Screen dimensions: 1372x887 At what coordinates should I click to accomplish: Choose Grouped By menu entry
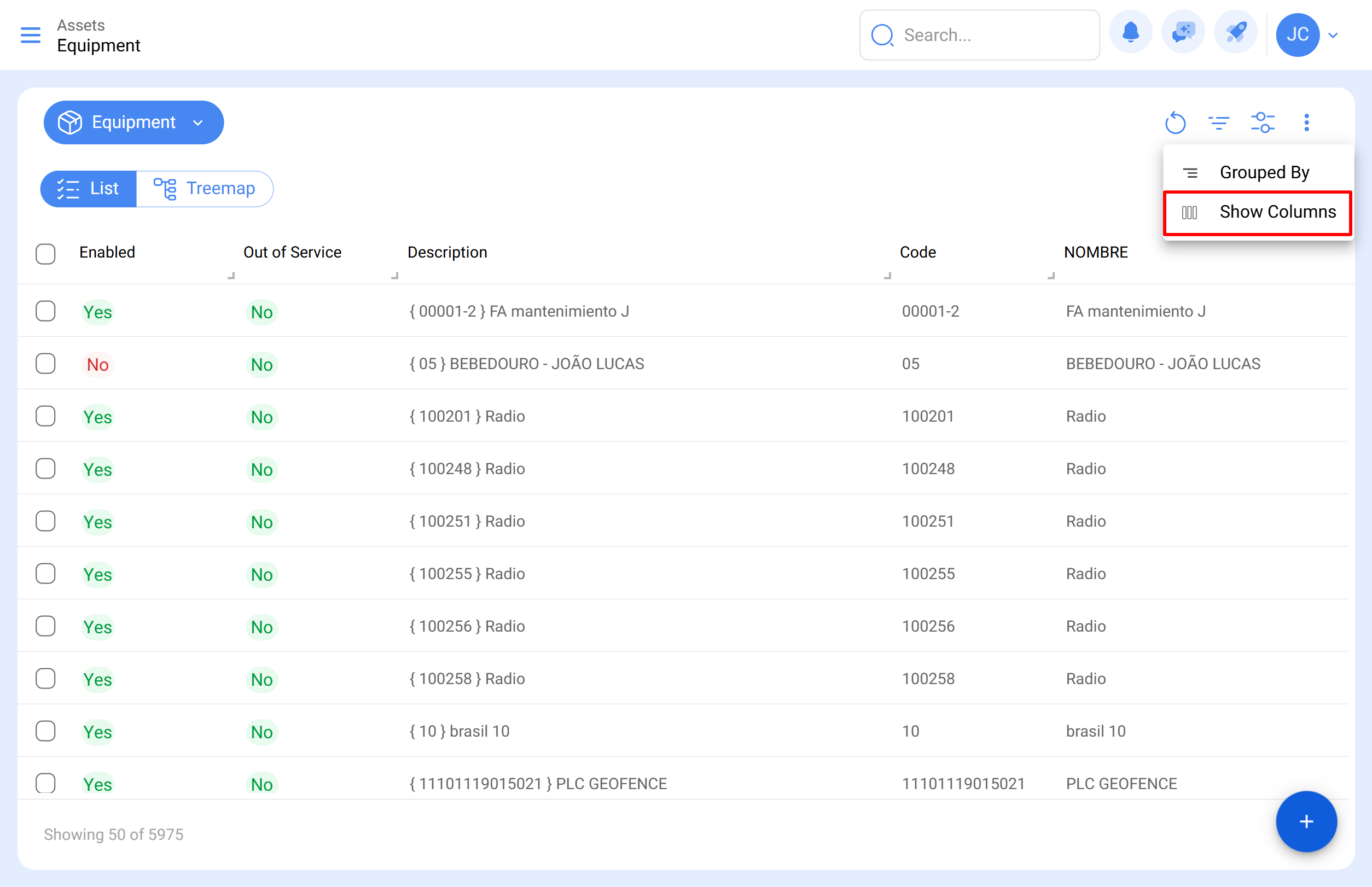point(1258,172)
